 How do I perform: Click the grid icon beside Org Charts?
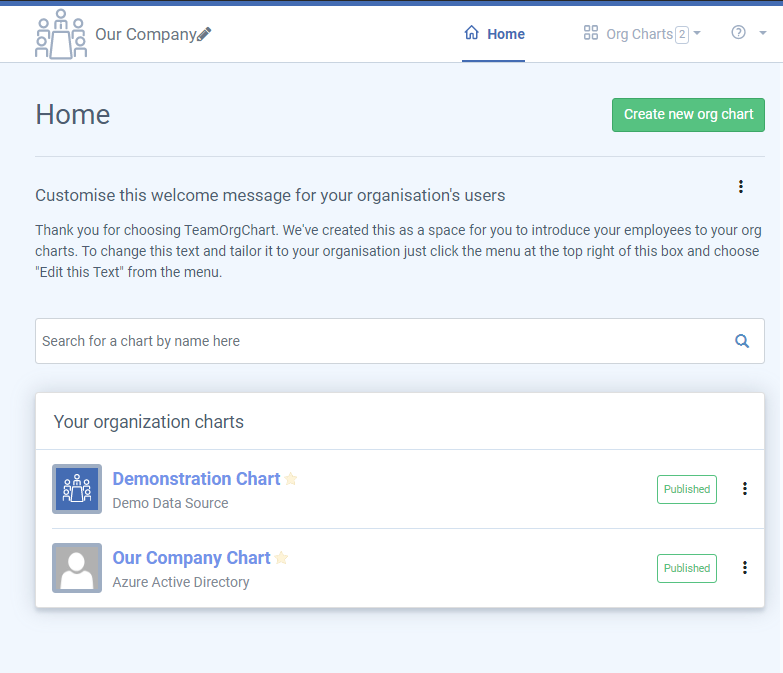(x=591, y=33)
